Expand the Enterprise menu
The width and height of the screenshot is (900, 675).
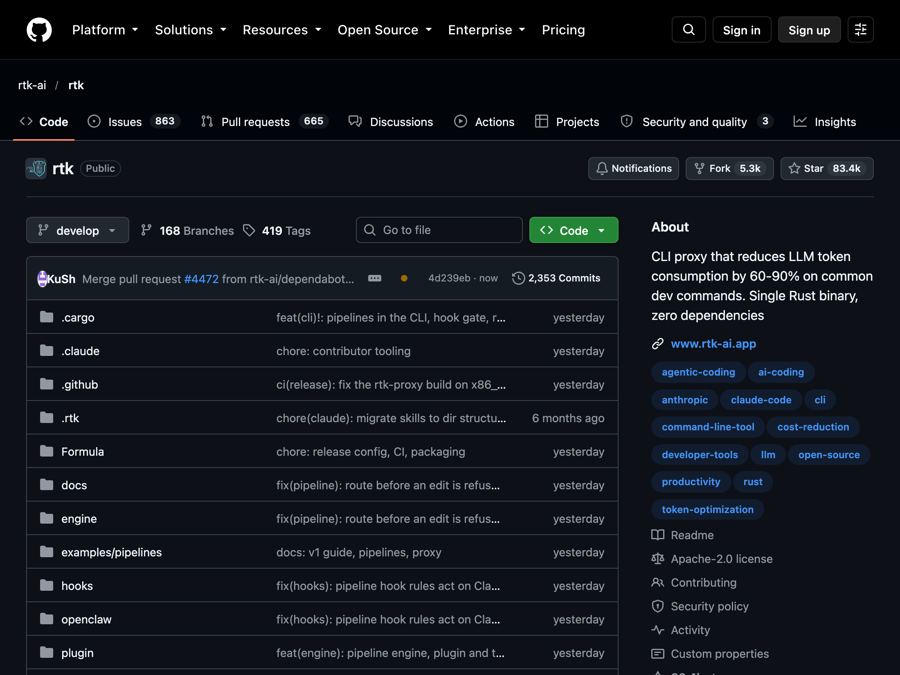point(487,30)
